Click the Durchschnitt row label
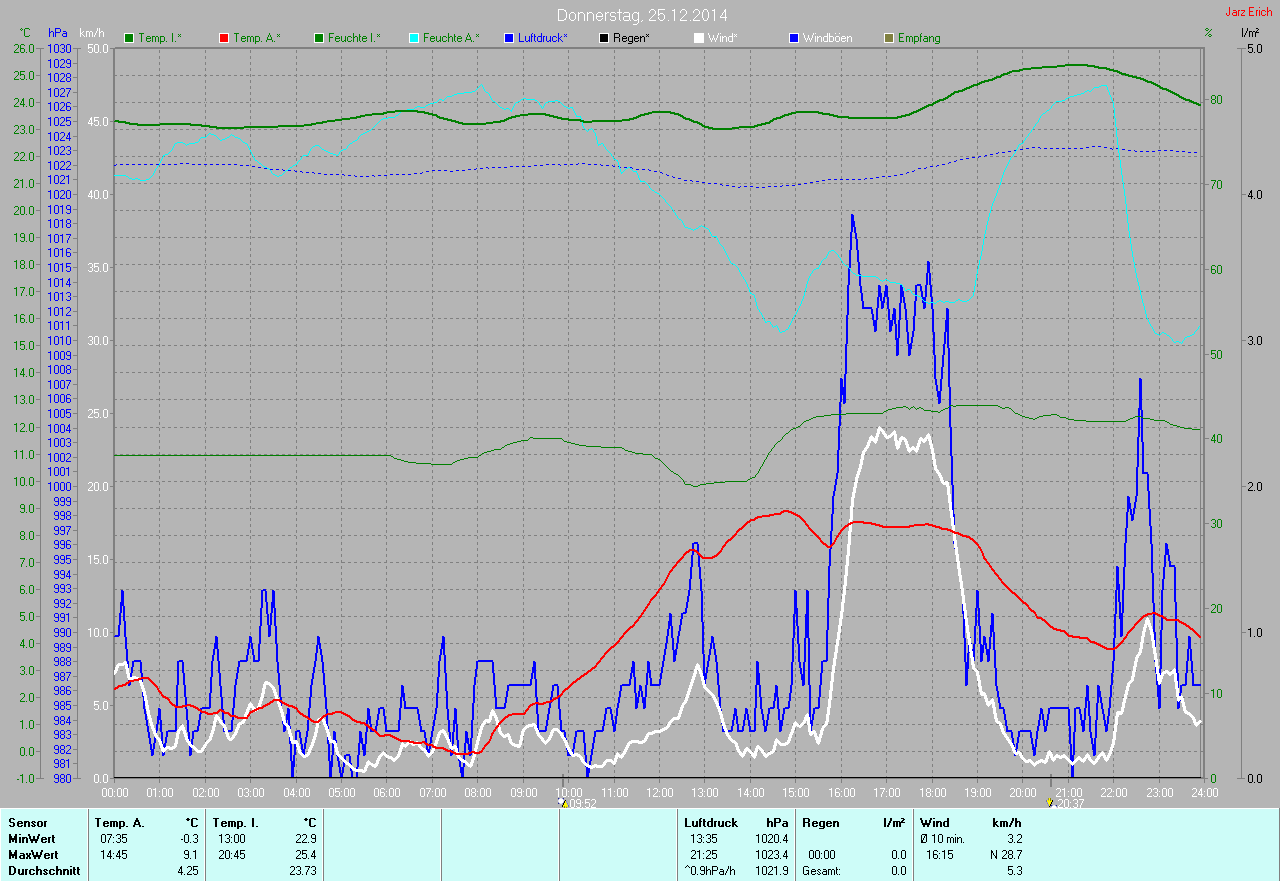The height and width of the screenshot is (881, 1280). 41,871
